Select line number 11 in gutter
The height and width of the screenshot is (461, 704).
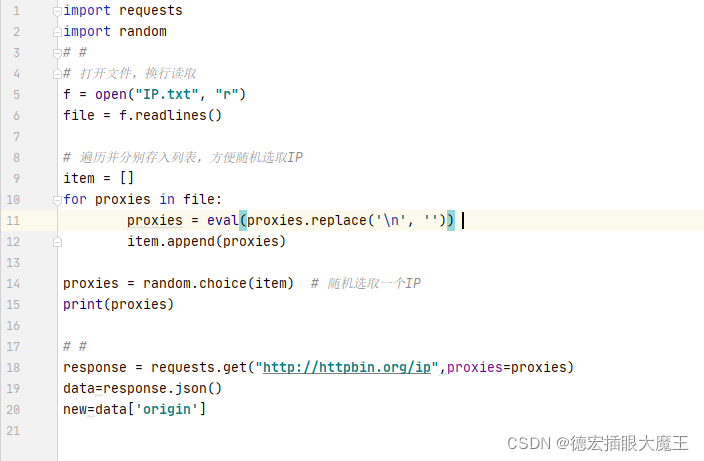pos(13,221)
